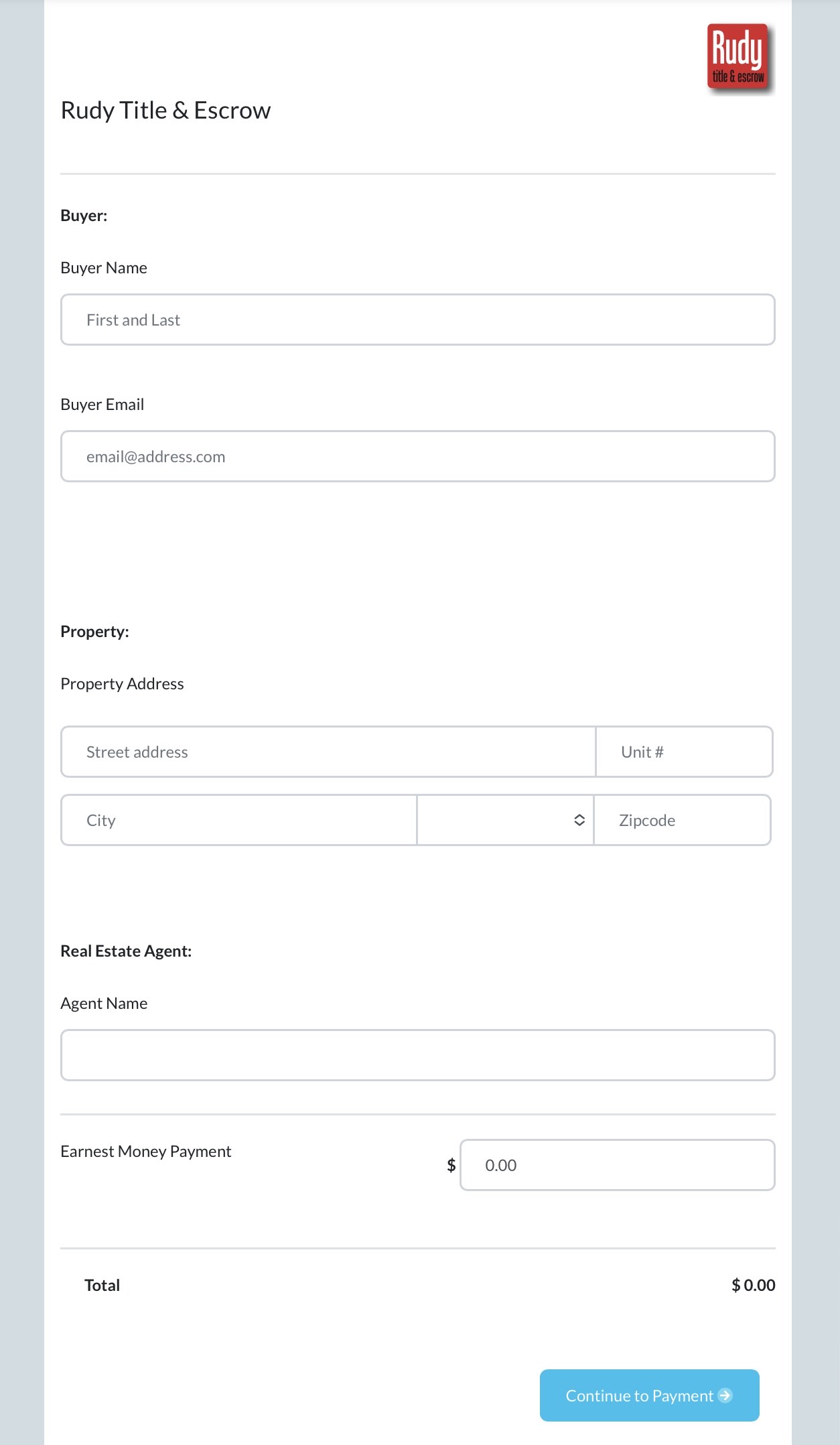Focus the City text field
Viewport: 840px width, 1445px height.
tap(238, 820)
